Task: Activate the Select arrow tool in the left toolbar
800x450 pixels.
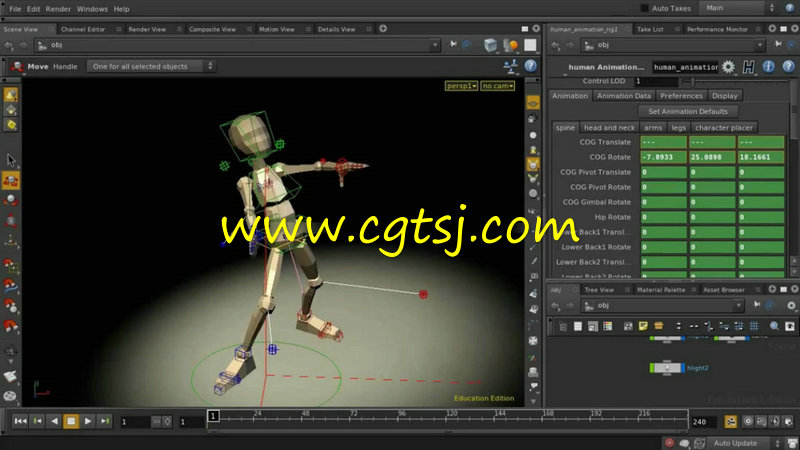Action: (11, 160)
